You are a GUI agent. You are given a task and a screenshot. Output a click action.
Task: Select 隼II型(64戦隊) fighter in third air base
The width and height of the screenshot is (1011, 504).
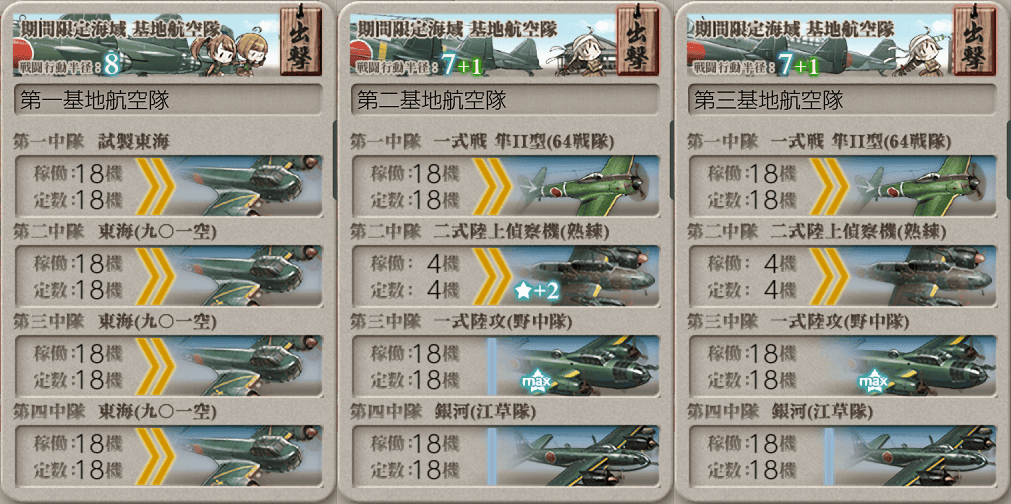(842, 186)
